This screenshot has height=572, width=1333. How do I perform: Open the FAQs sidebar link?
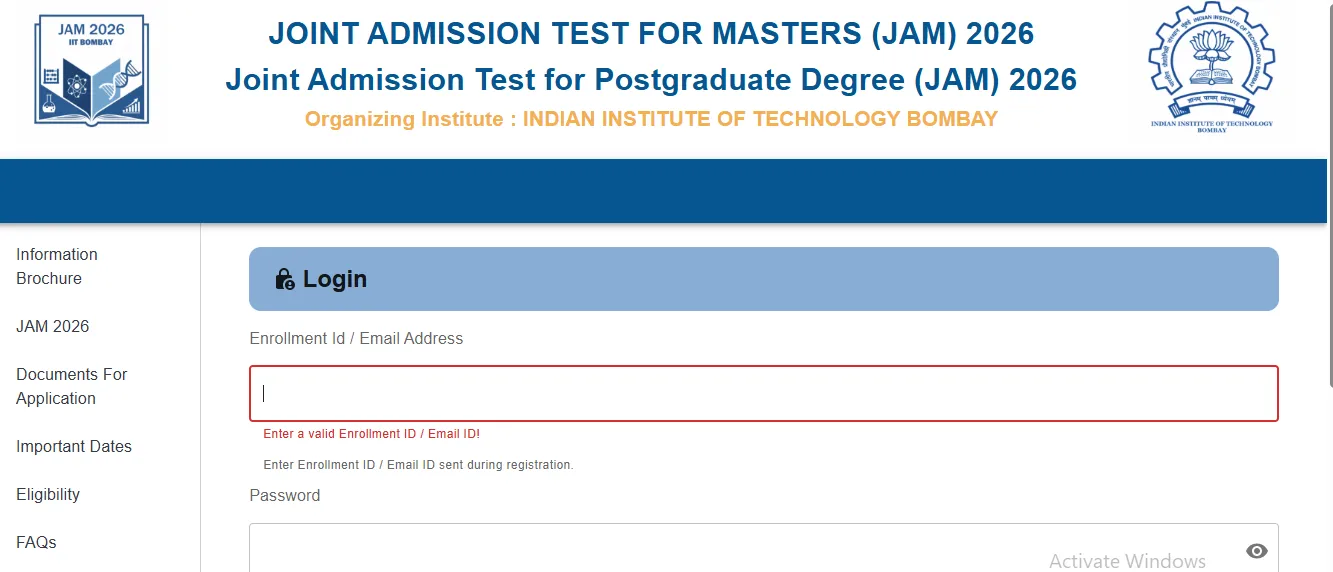[36, 542]
